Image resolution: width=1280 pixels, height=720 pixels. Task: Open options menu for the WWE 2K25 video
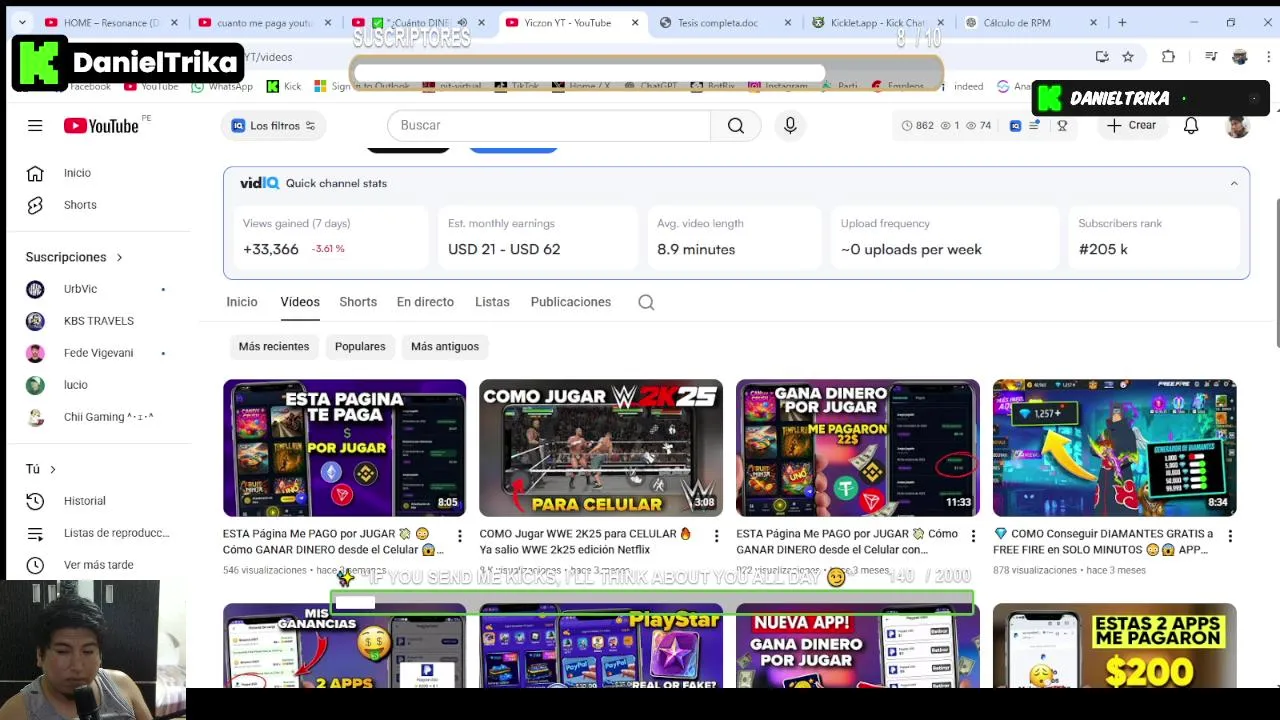716,537
